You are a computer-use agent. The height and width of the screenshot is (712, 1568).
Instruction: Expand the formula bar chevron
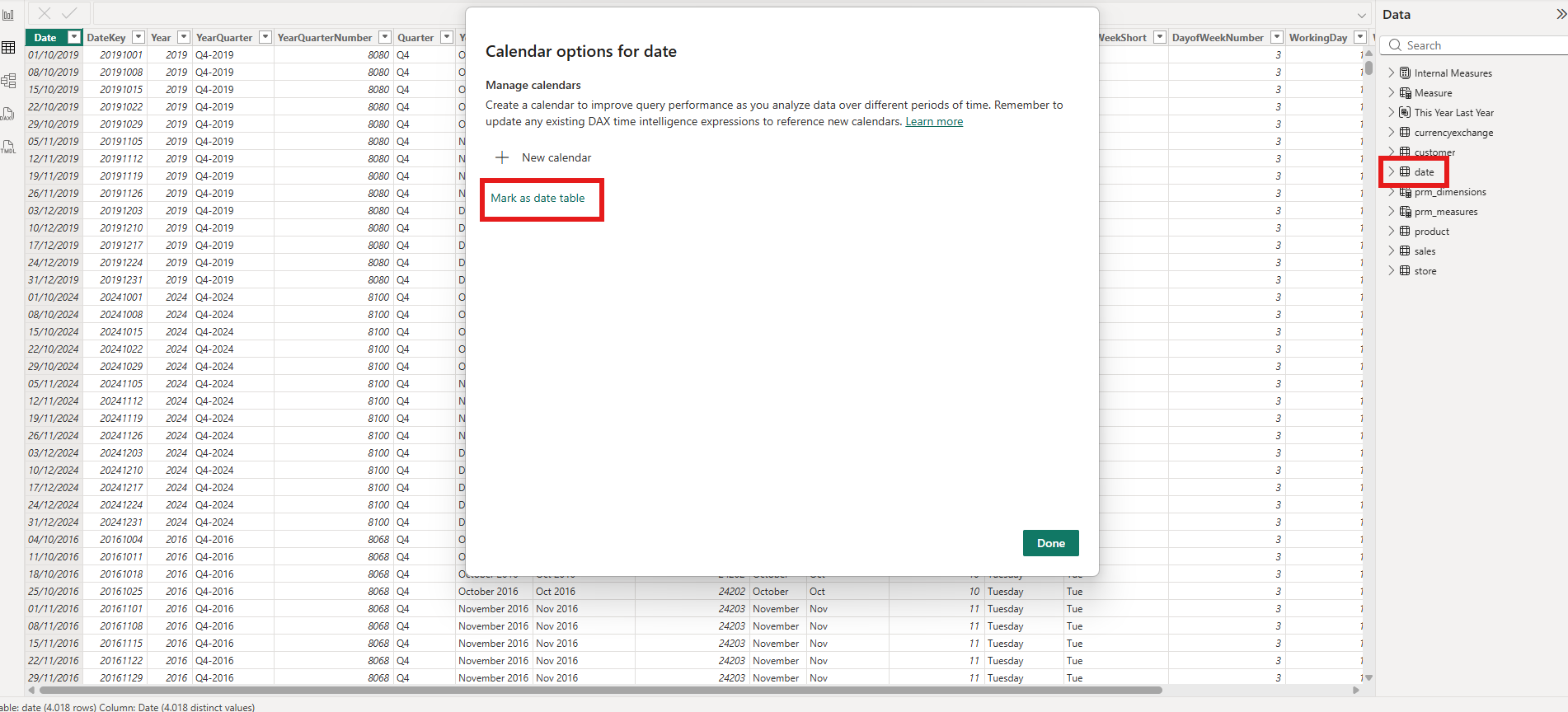click(1362, 15)
